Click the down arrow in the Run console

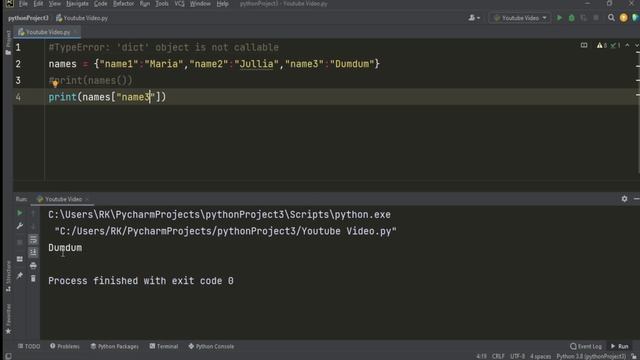pos(33,226)
